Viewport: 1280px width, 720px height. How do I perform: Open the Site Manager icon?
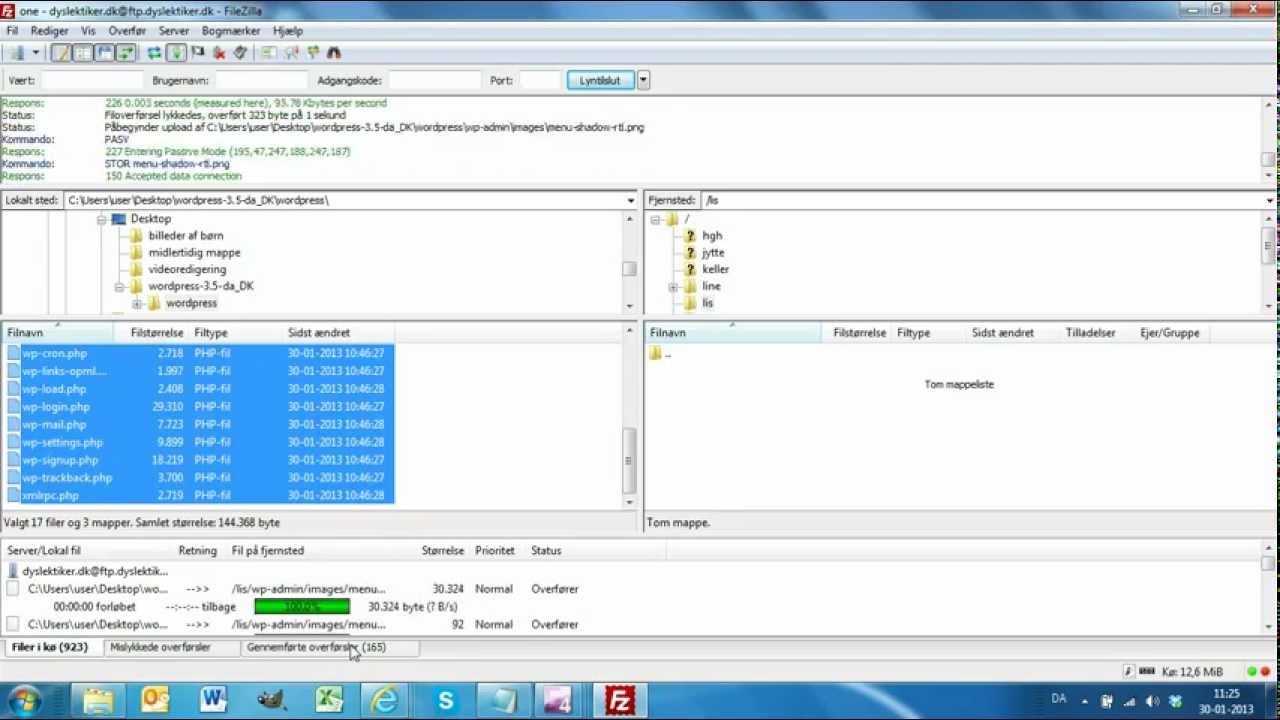point(16,53)
